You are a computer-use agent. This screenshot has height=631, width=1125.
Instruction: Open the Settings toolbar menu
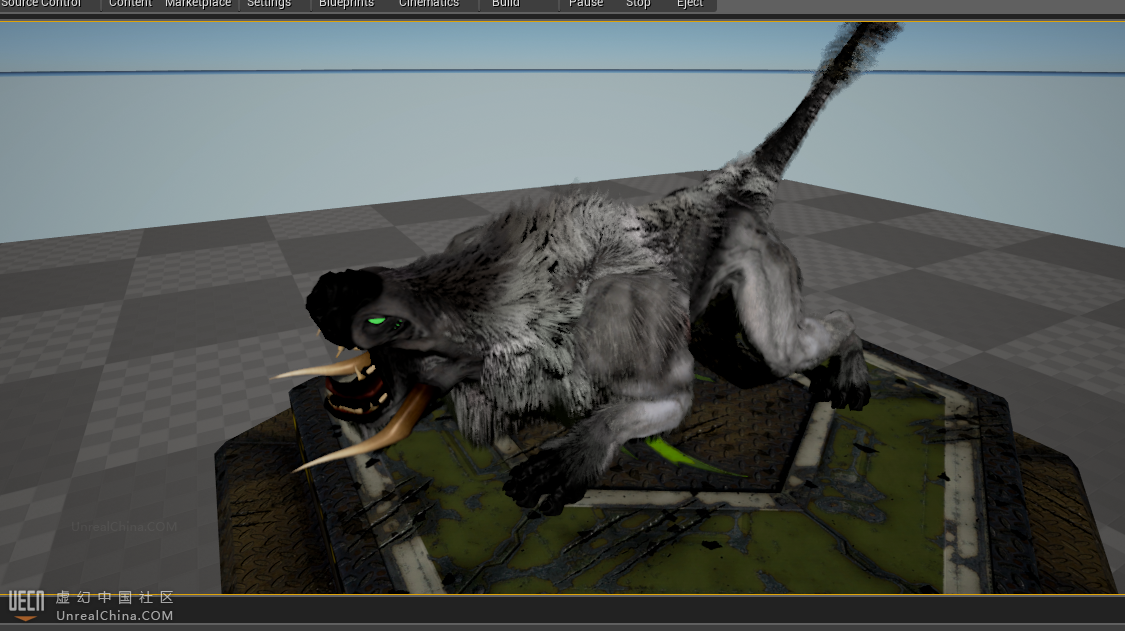coord(269,4)
